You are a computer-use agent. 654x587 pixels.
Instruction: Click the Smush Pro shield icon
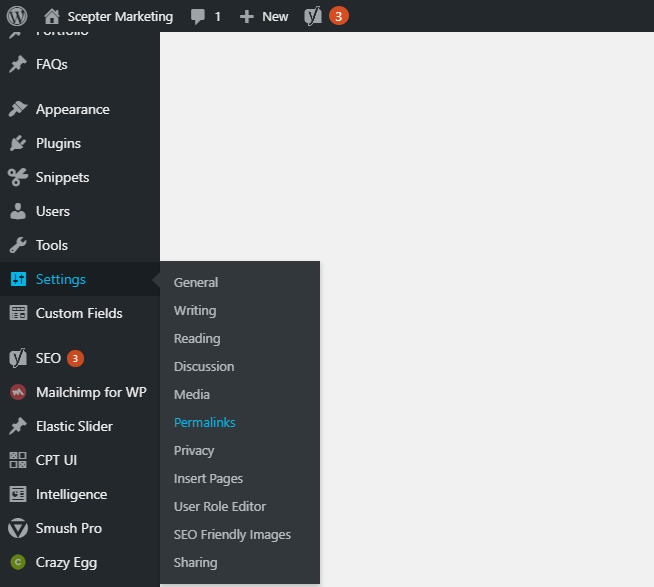click(18, 528)
